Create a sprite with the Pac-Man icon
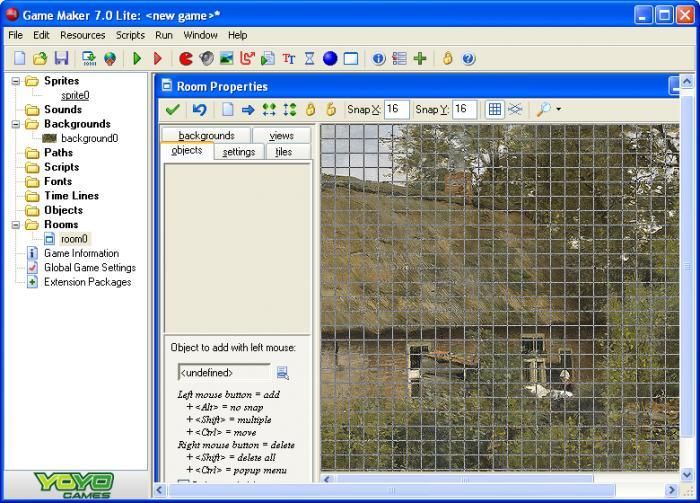 (x=186, y=59)
